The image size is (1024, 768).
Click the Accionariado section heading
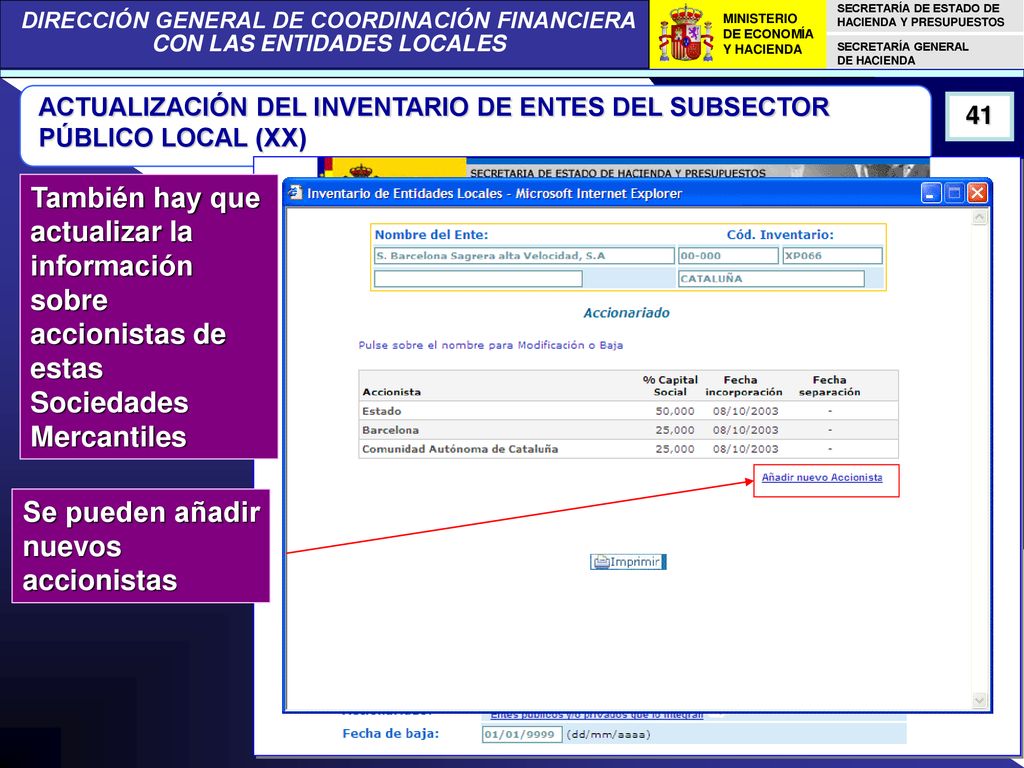626,313
